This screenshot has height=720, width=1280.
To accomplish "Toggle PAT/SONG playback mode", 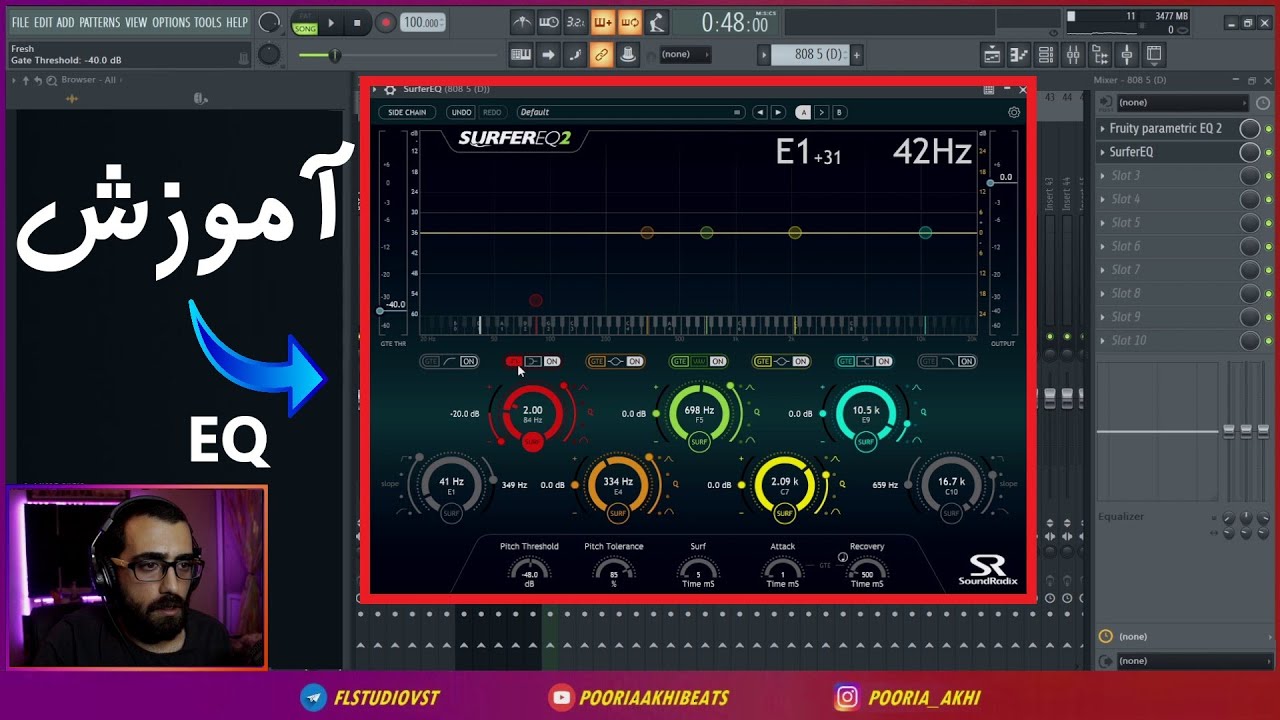I will 305,23.
